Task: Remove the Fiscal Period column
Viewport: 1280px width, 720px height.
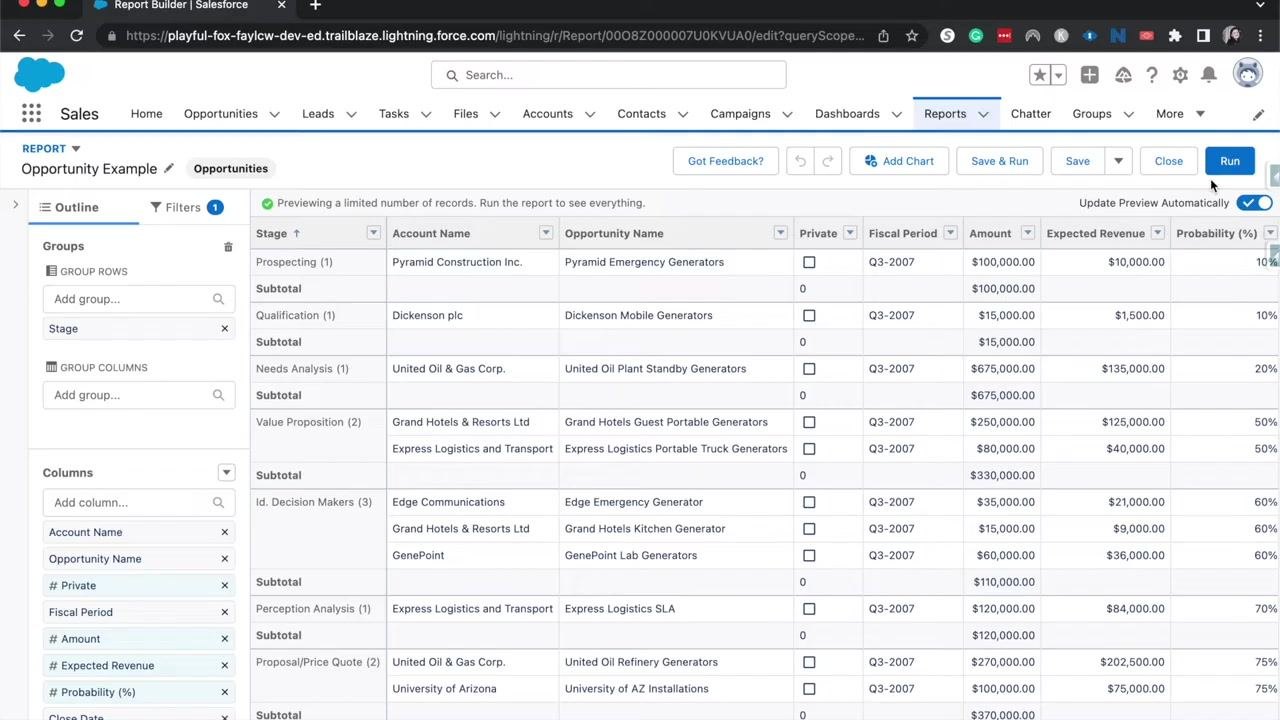Action: click(x=224, y=612)
